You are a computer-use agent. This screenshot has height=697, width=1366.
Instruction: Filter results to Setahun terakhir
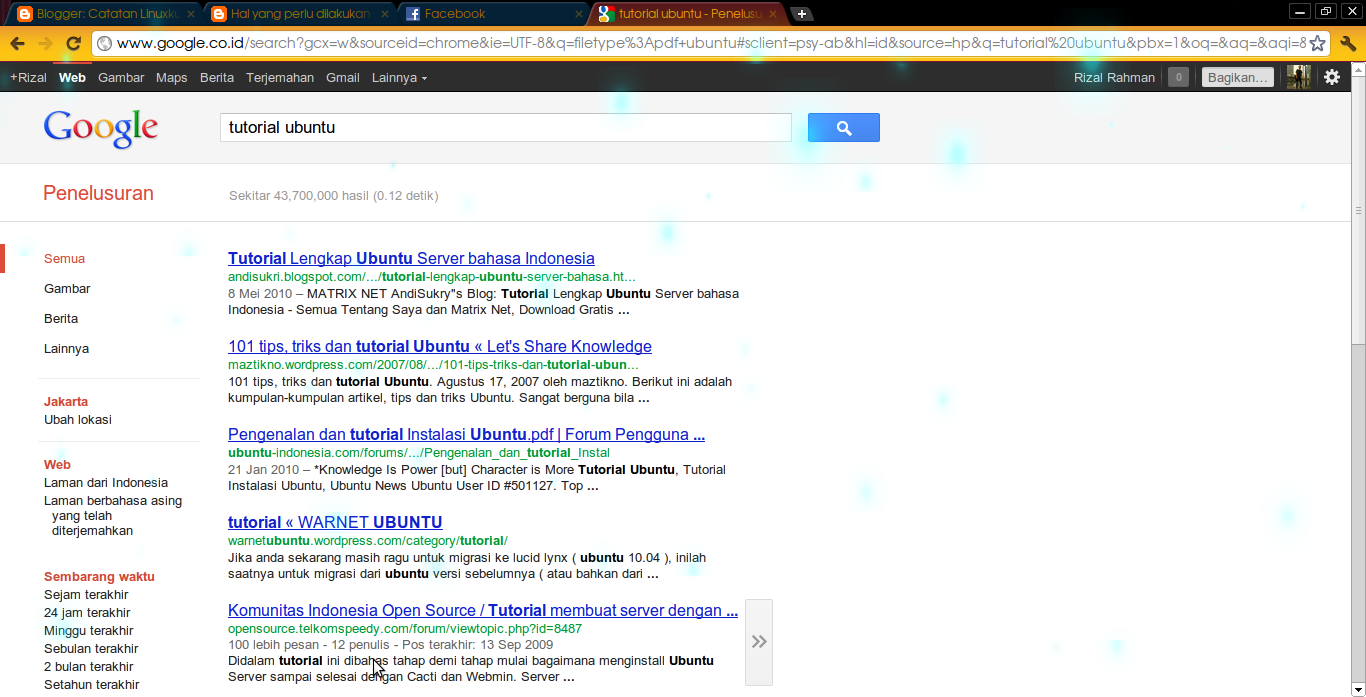pos(92,685)
